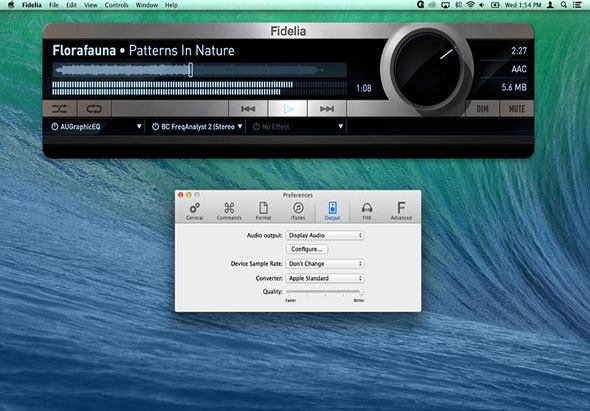The image size is (590, 411).
Task: Open the Device Sample Rate dropdown
Action: coord(325,264)
